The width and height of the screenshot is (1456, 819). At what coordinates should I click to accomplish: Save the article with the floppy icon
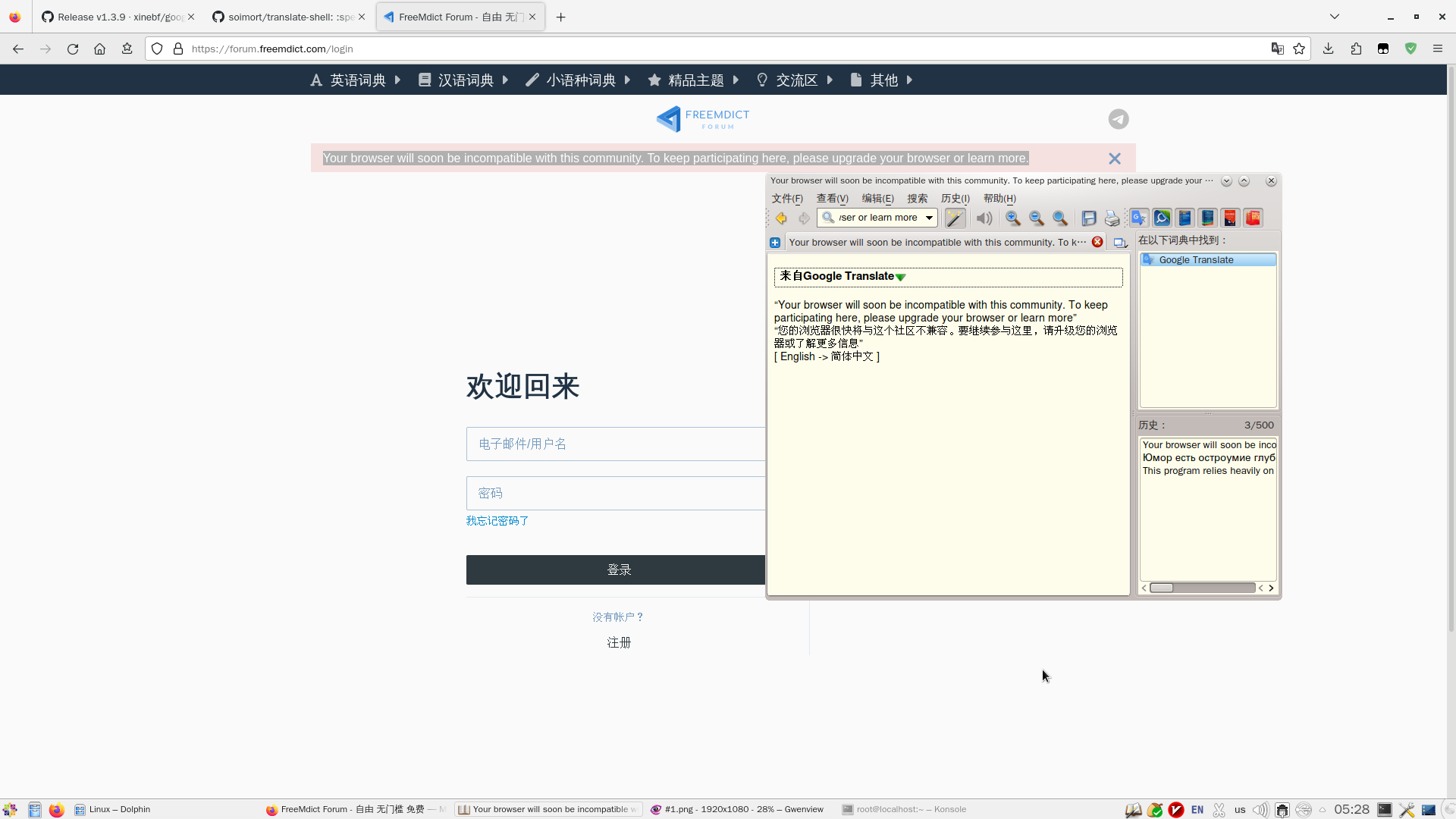(1089, 218)
